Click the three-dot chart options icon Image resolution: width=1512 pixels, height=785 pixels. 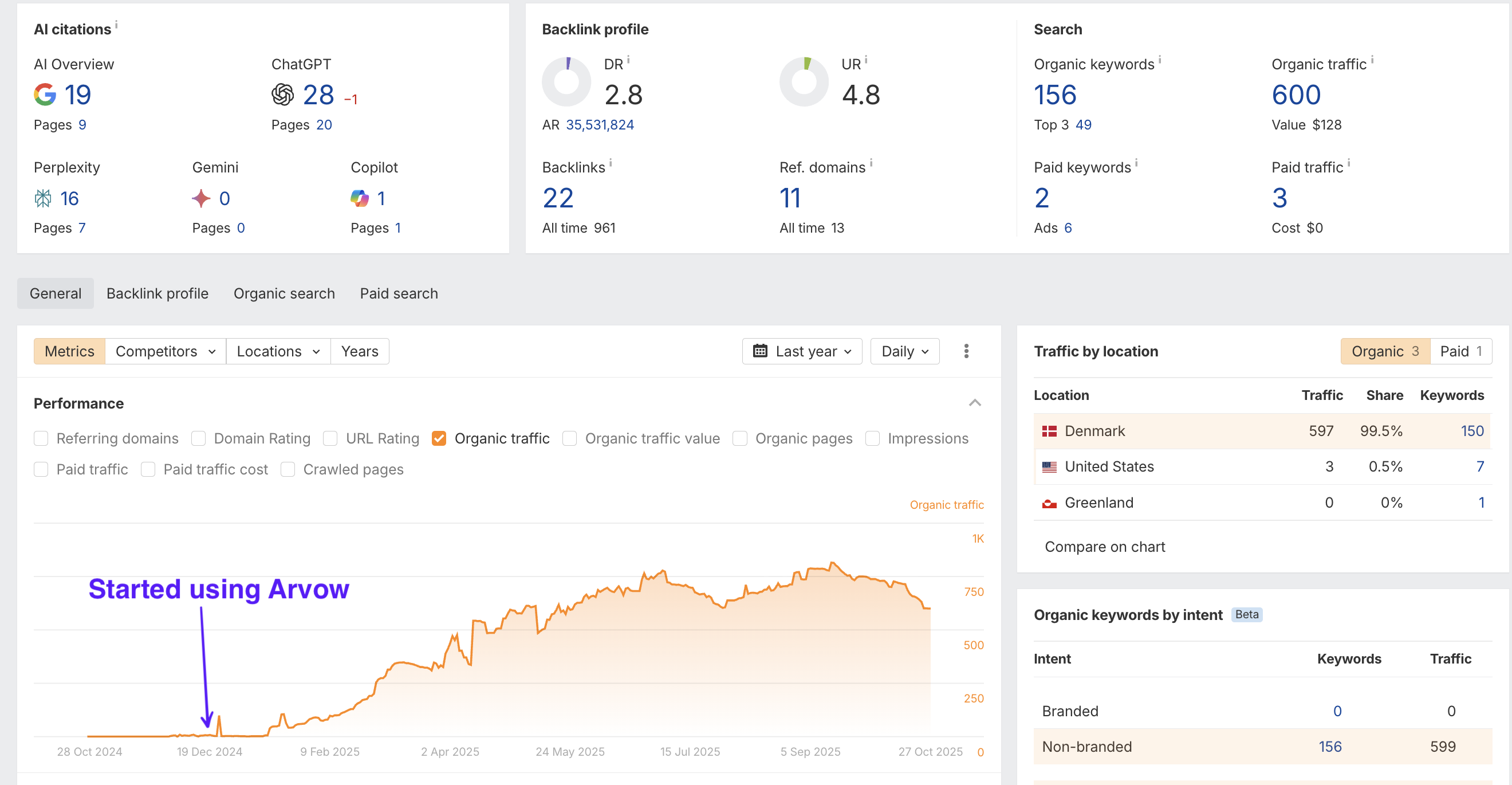(966, 351)
